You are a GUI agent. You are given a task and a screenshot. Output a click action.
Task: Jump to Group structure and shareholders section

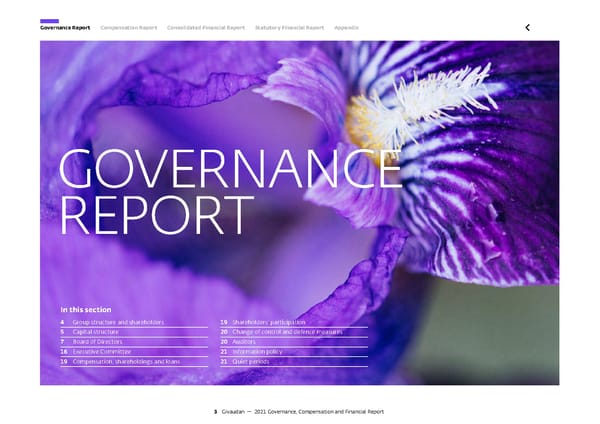pyautogui.click(x=134, y=322)
